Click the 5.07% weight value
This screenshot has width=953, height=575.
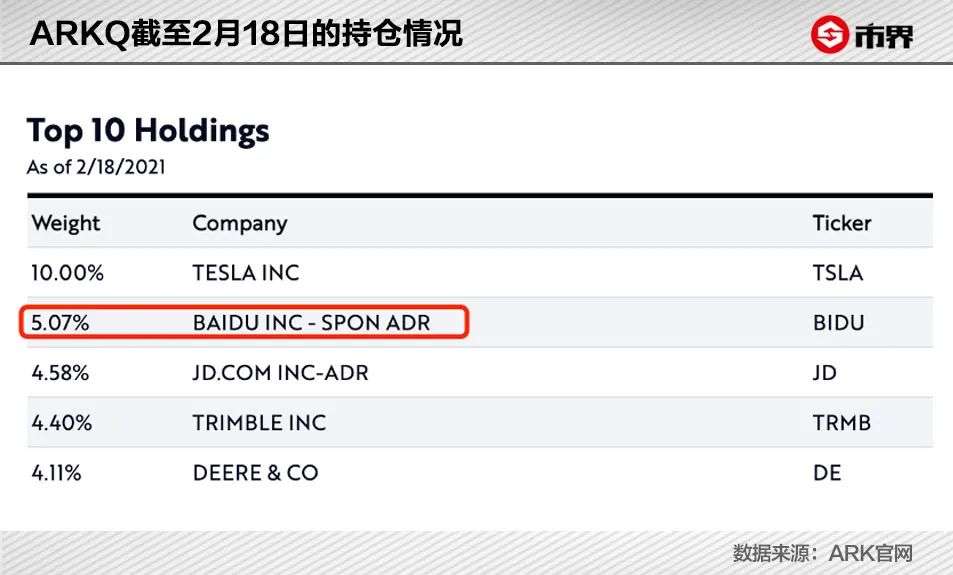click(60, 323)
